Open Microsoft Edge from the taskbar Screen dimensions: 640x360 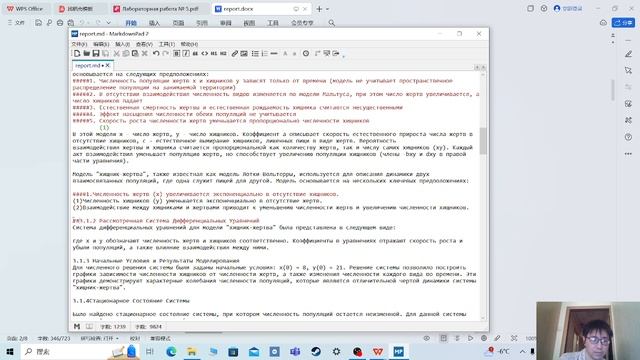click(171, 351)
